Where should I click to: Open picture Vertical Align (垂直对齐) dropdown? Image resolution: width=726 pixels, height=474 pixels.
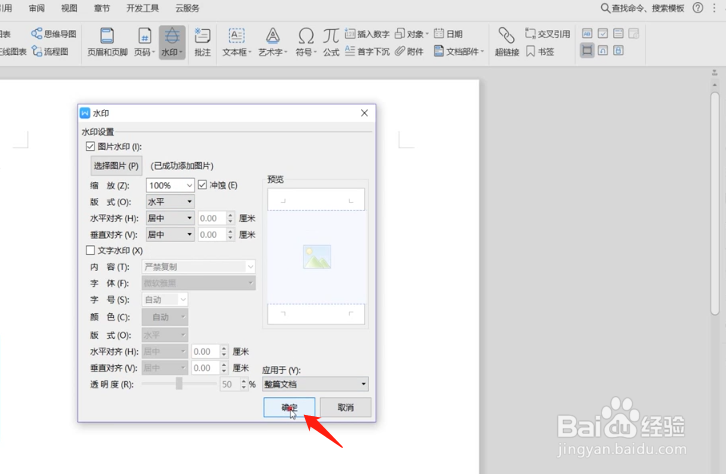coord(170,235)
